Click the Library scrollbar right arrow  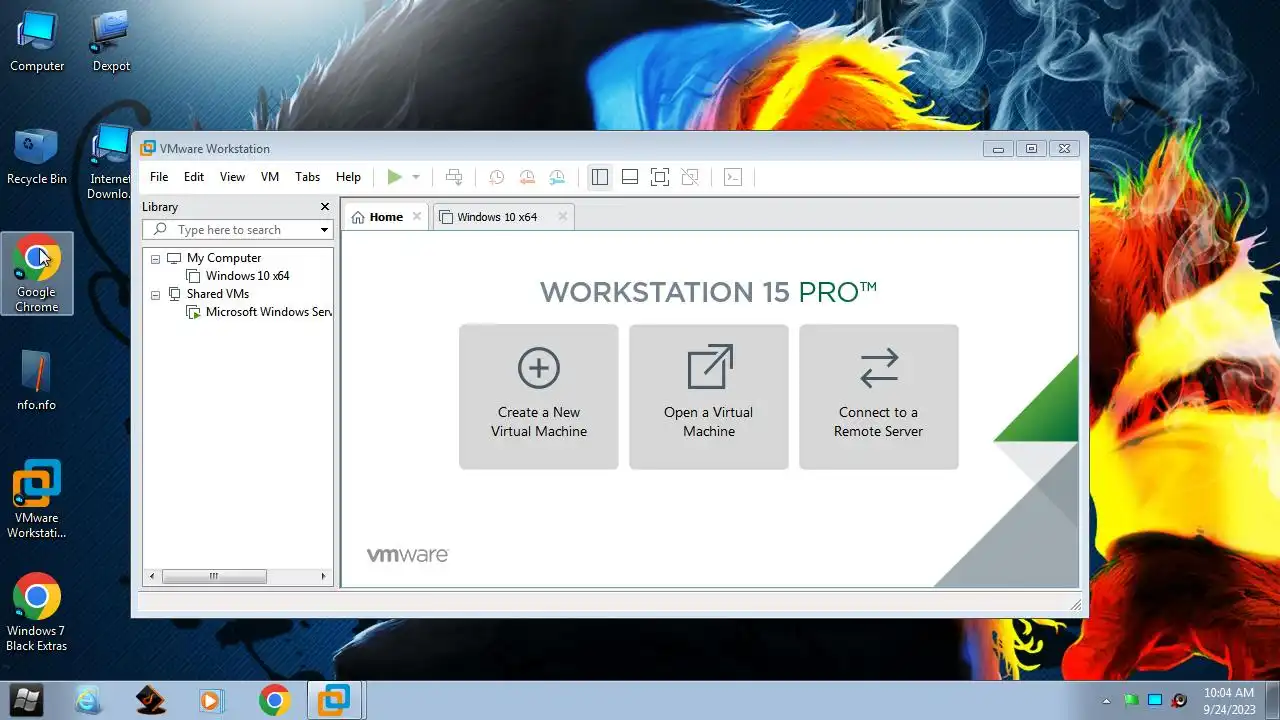(323, 576)
